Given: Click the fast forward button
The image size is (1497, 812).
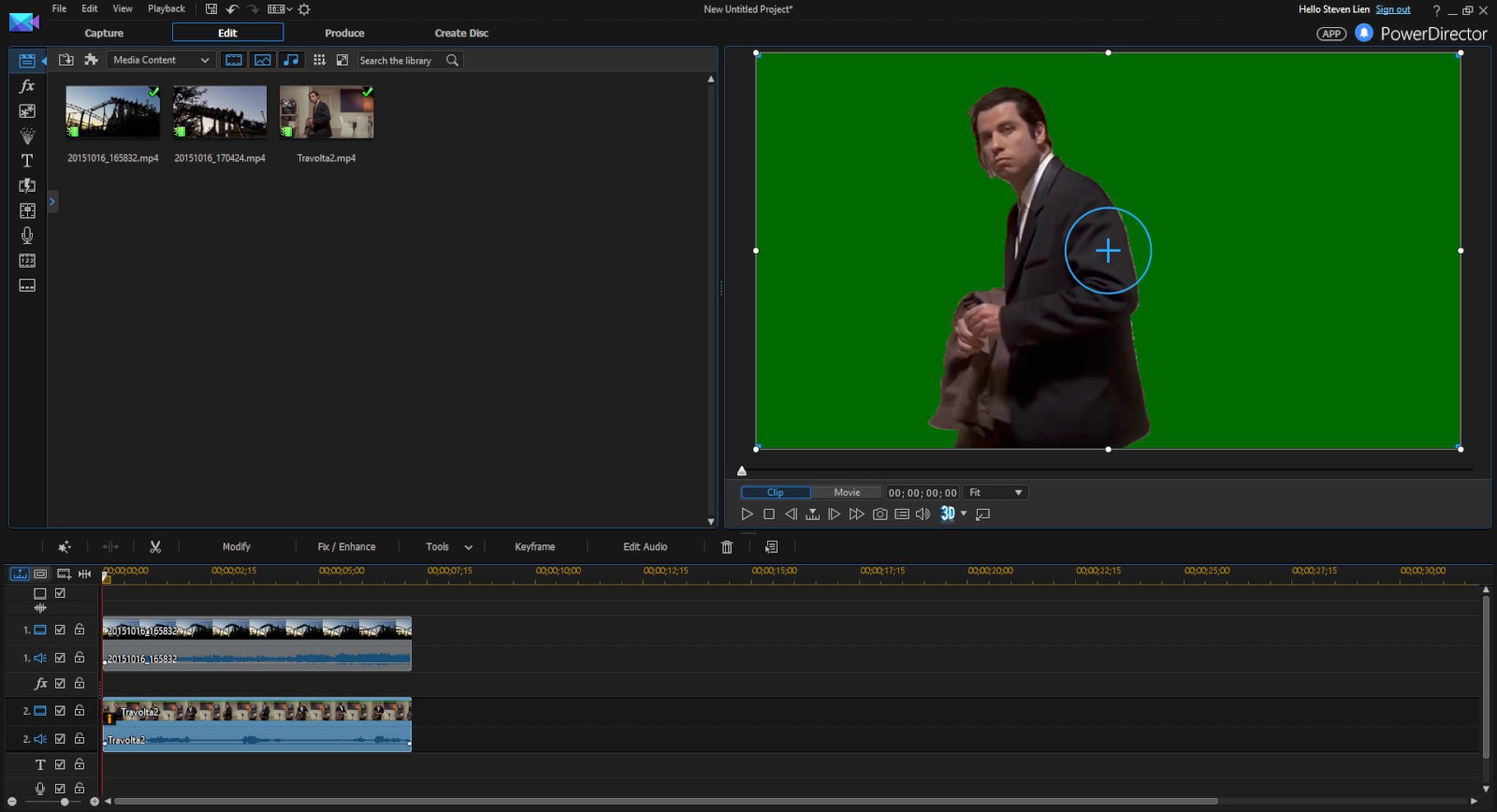Looking at the screenshot, I should [856, 514].
